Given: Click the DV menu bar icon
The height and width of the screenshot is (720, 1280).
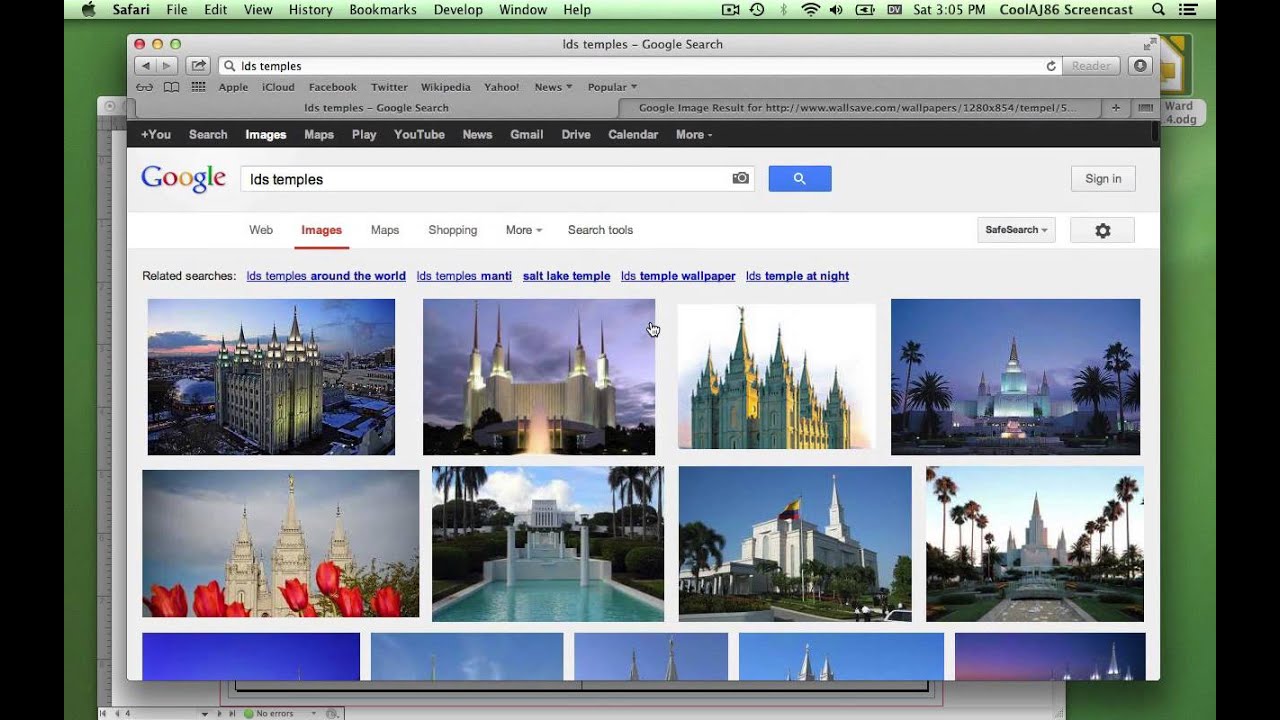Looking at the screenshot, I should pyautogui.click(x=893, y=9).
